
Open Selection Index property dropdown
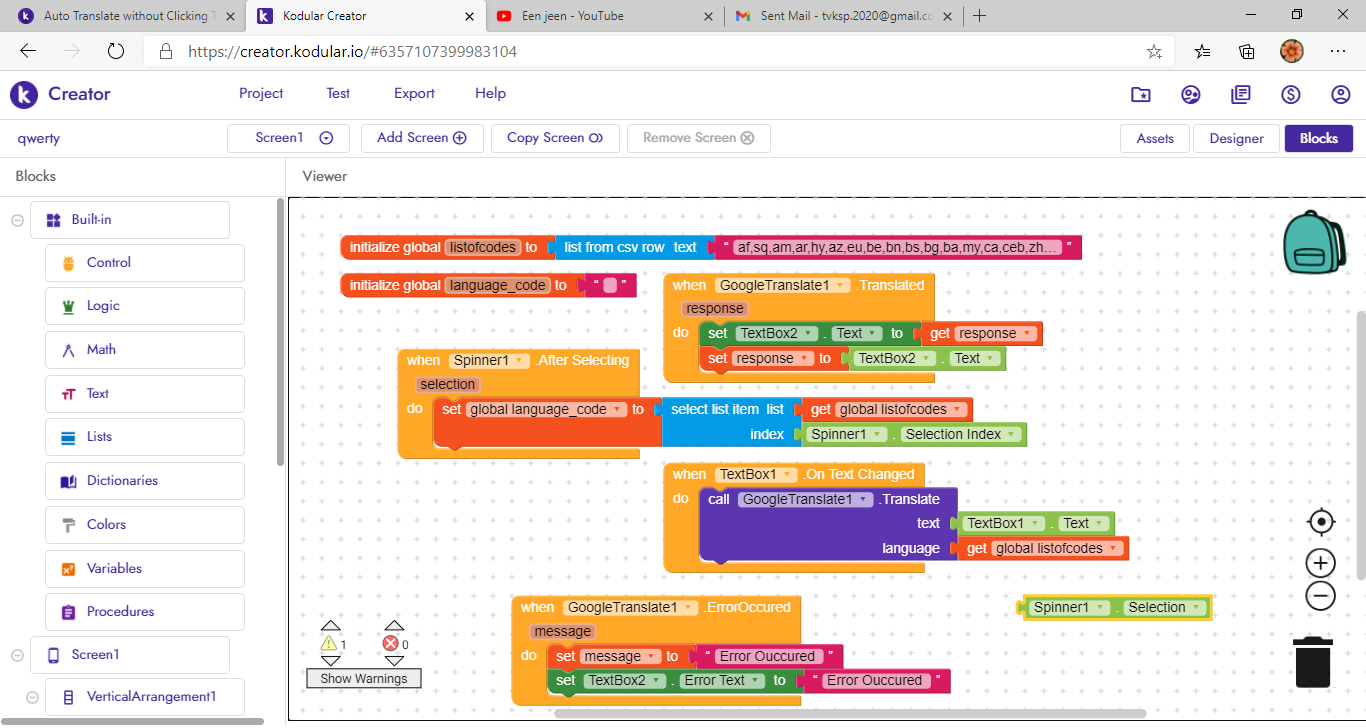click(961, 434)
